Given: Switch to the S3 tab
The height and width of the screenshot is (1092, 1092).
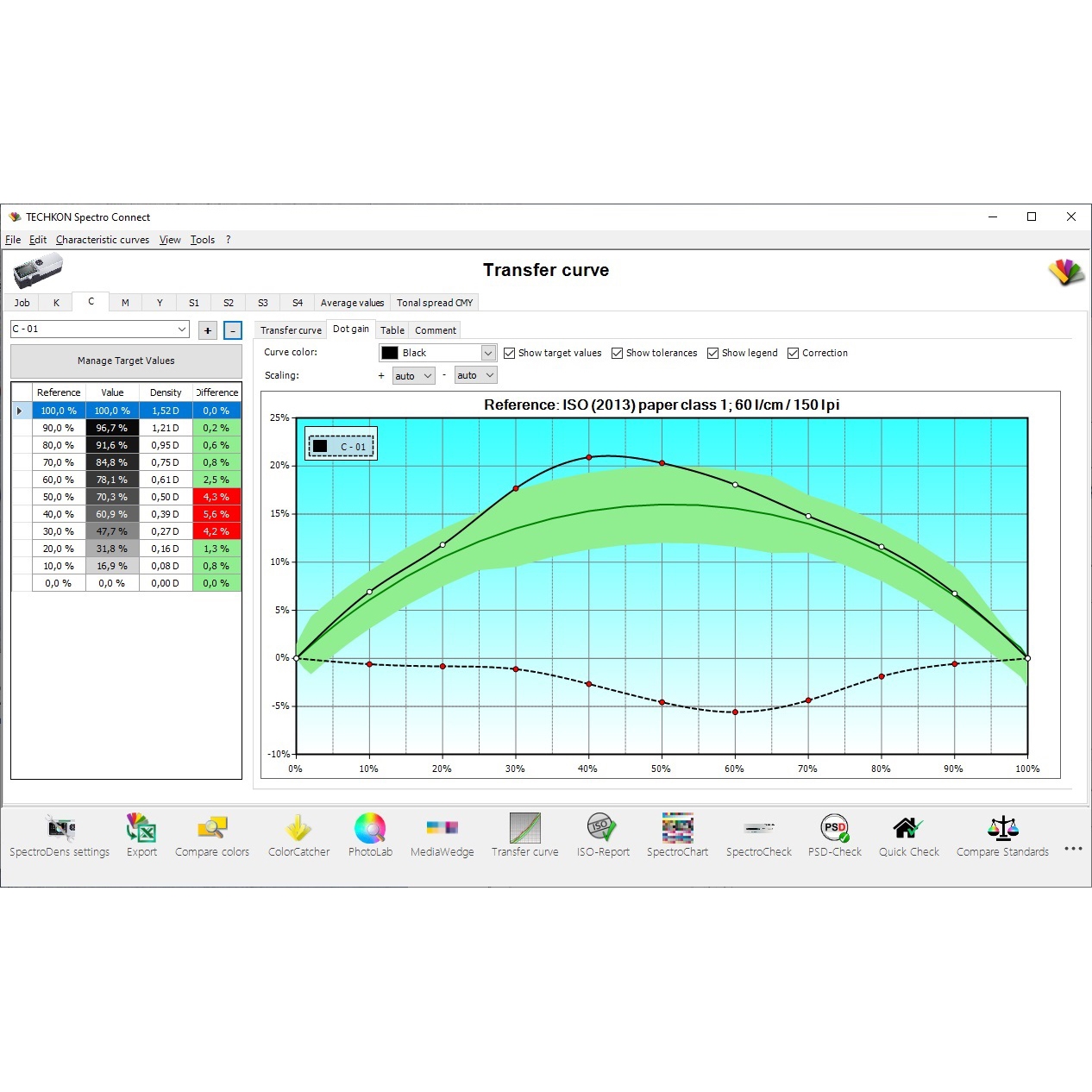Looking at the screenshot, I should [263, 303].
